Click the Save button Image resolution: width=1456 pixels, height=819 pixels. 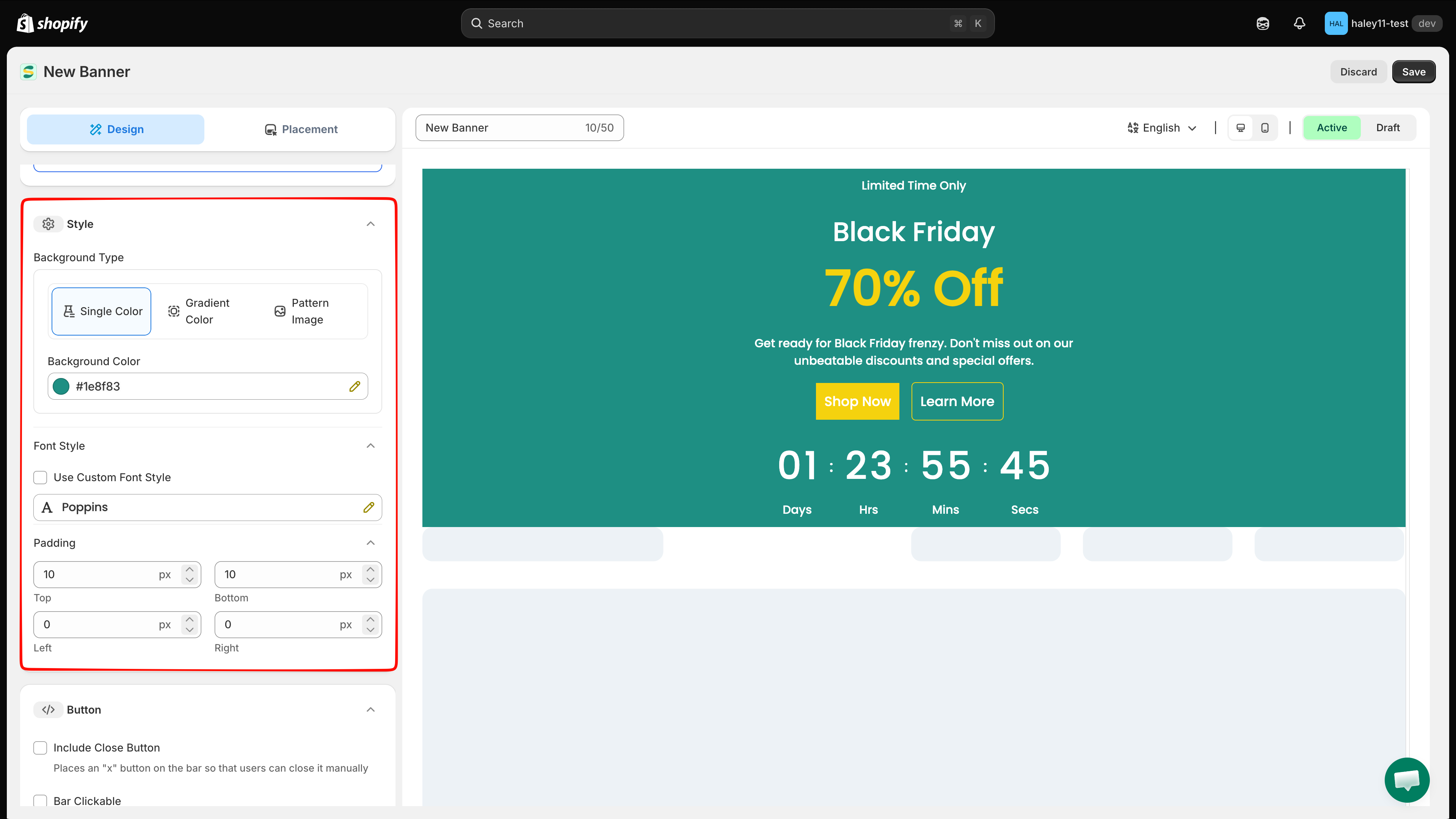pos(1414,72)
